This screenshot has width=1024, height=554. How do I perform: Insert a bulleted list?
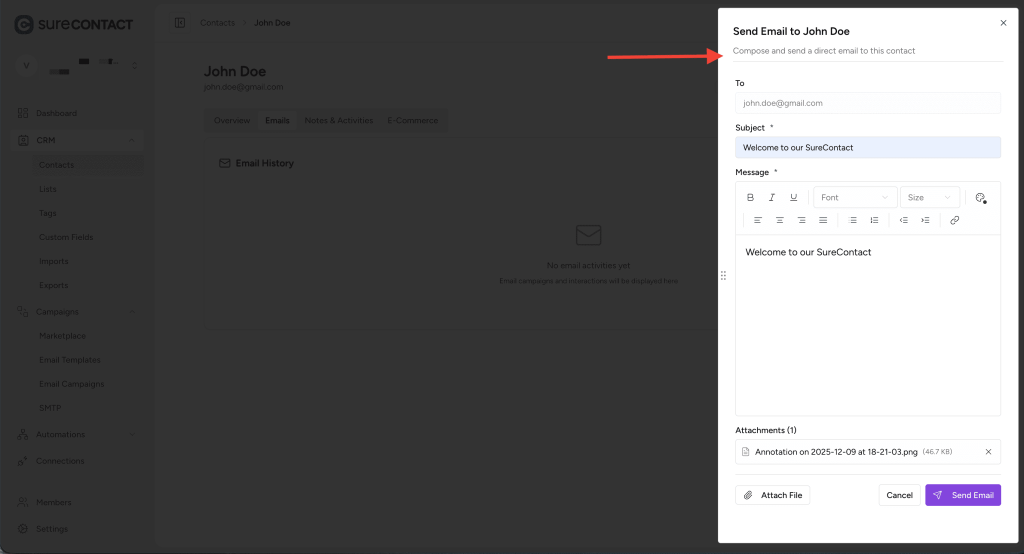pos(852,220)
